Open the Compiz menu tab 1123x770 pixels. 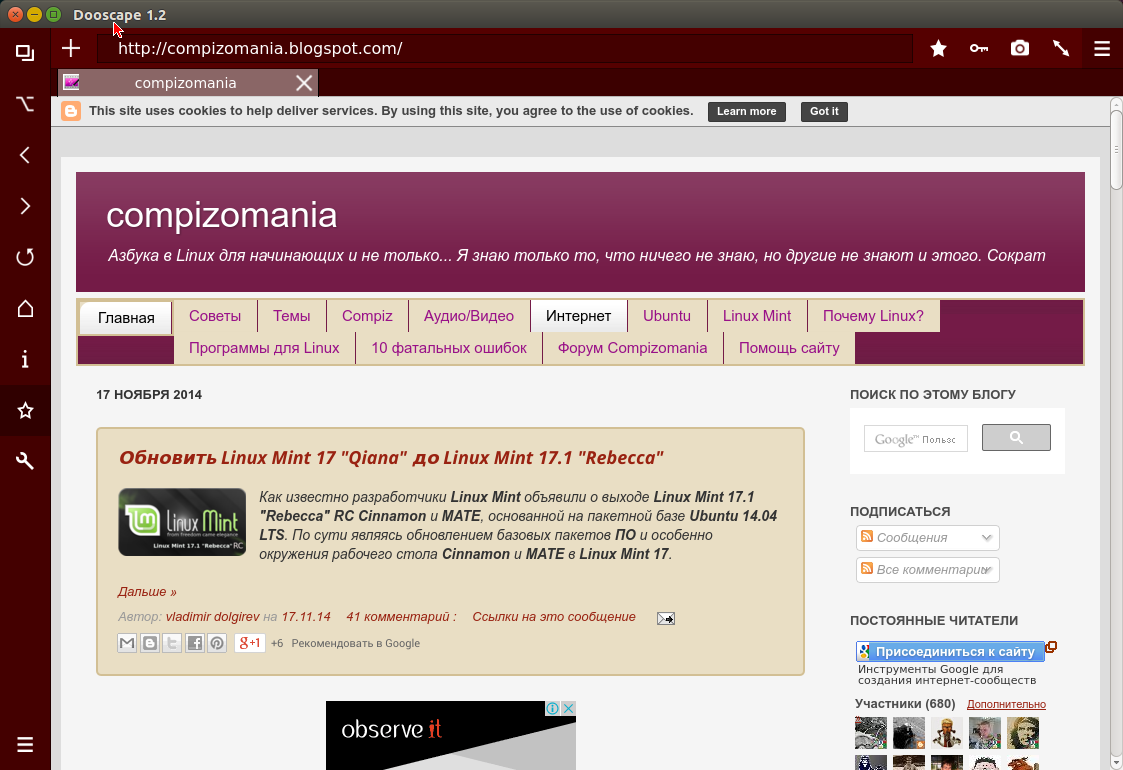(x=367, y=316)
